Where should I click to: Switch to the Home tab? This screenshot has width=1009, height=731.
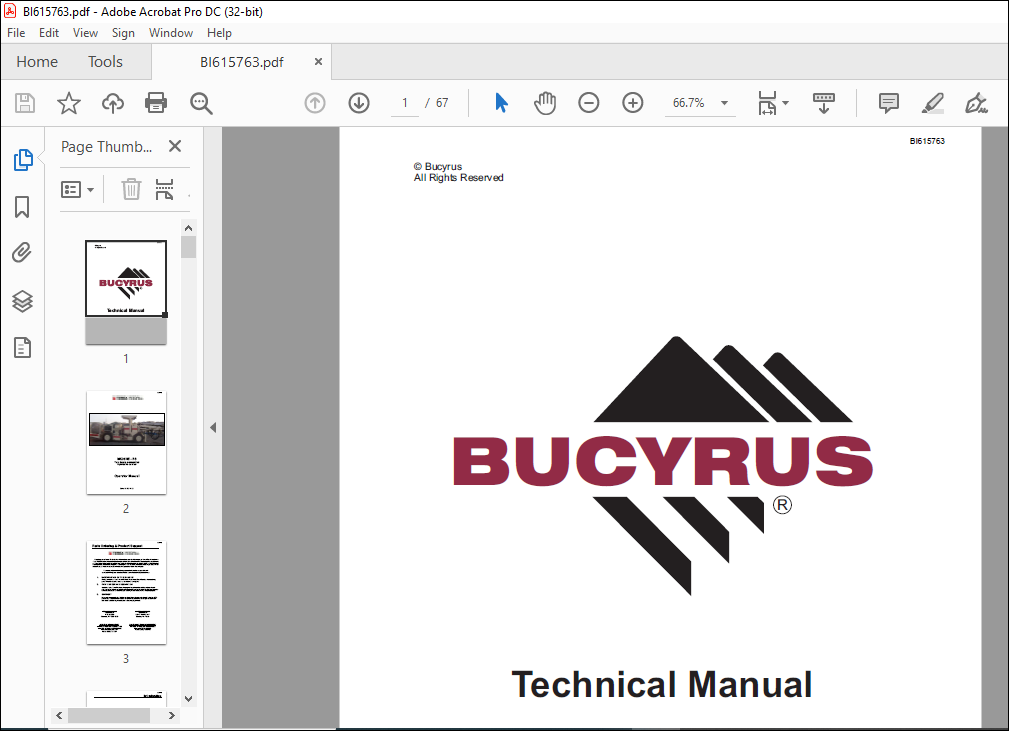coord(37,62)
